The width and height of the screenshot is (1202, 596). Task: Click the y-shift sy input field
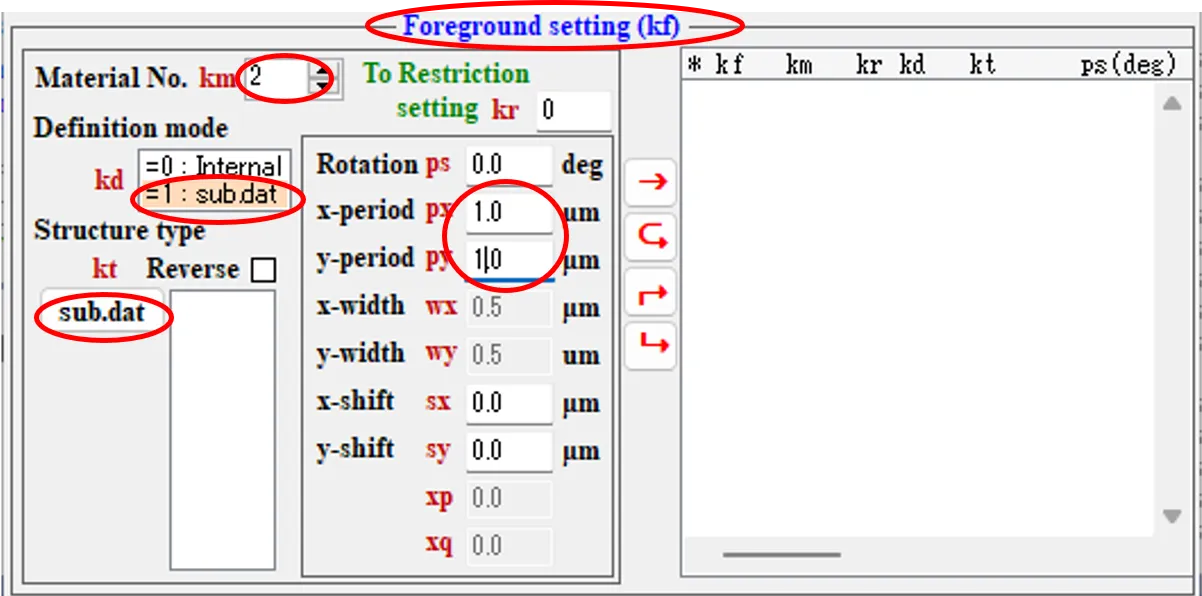tap(509, 451)
